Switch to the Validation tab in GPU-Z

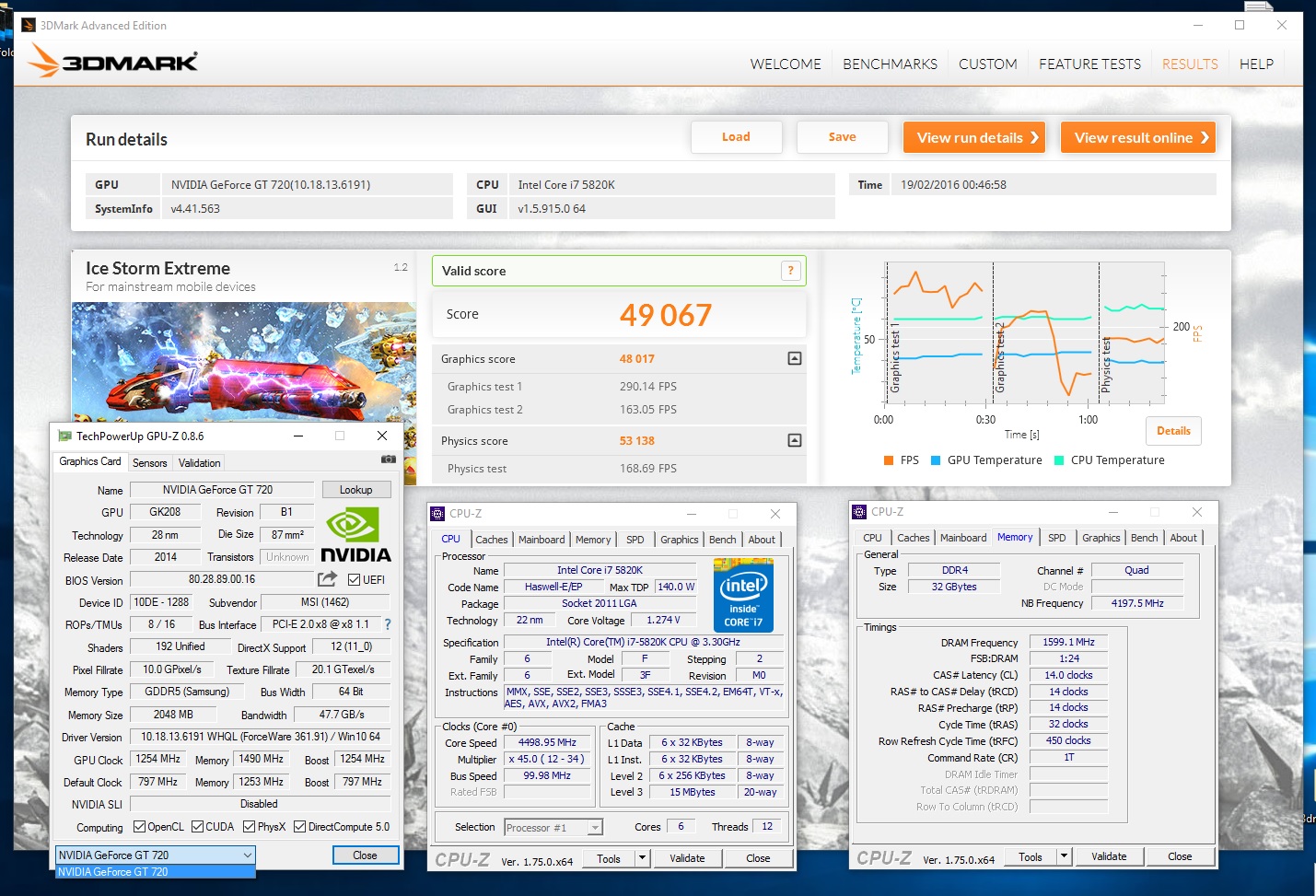point(200,463)
